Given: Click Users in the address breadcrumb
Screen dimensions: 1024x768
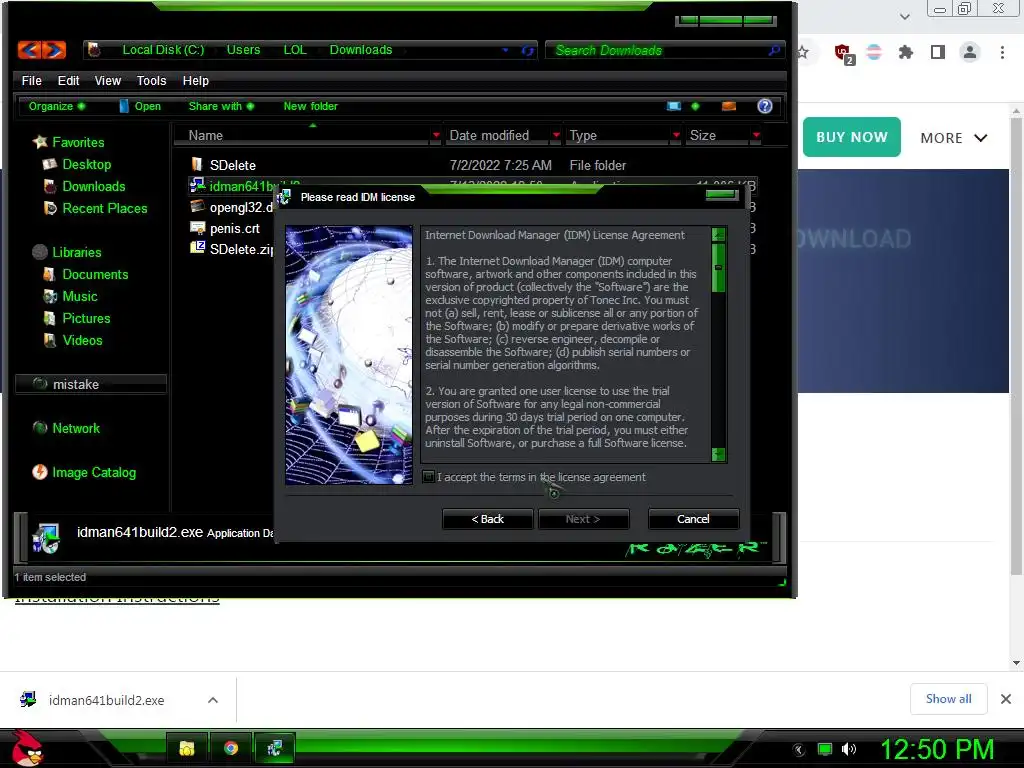Looking at the screenshot, I should 243,50.
